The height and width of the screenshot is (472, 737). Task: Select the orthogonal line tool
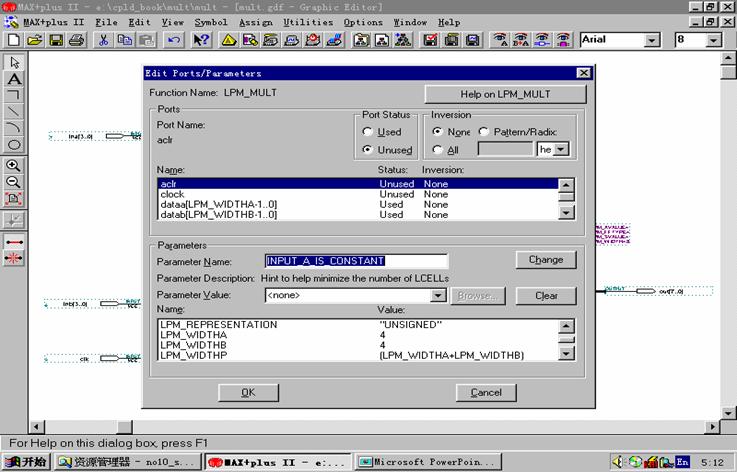[x=14, y=95]
